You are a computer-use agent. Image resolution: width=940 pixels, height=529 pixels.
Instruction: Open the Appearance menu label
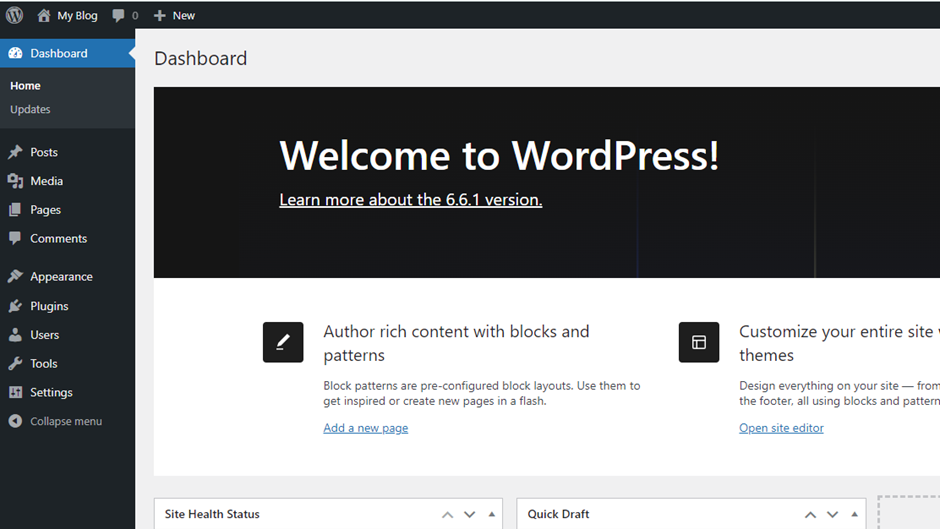click(62, 277)
